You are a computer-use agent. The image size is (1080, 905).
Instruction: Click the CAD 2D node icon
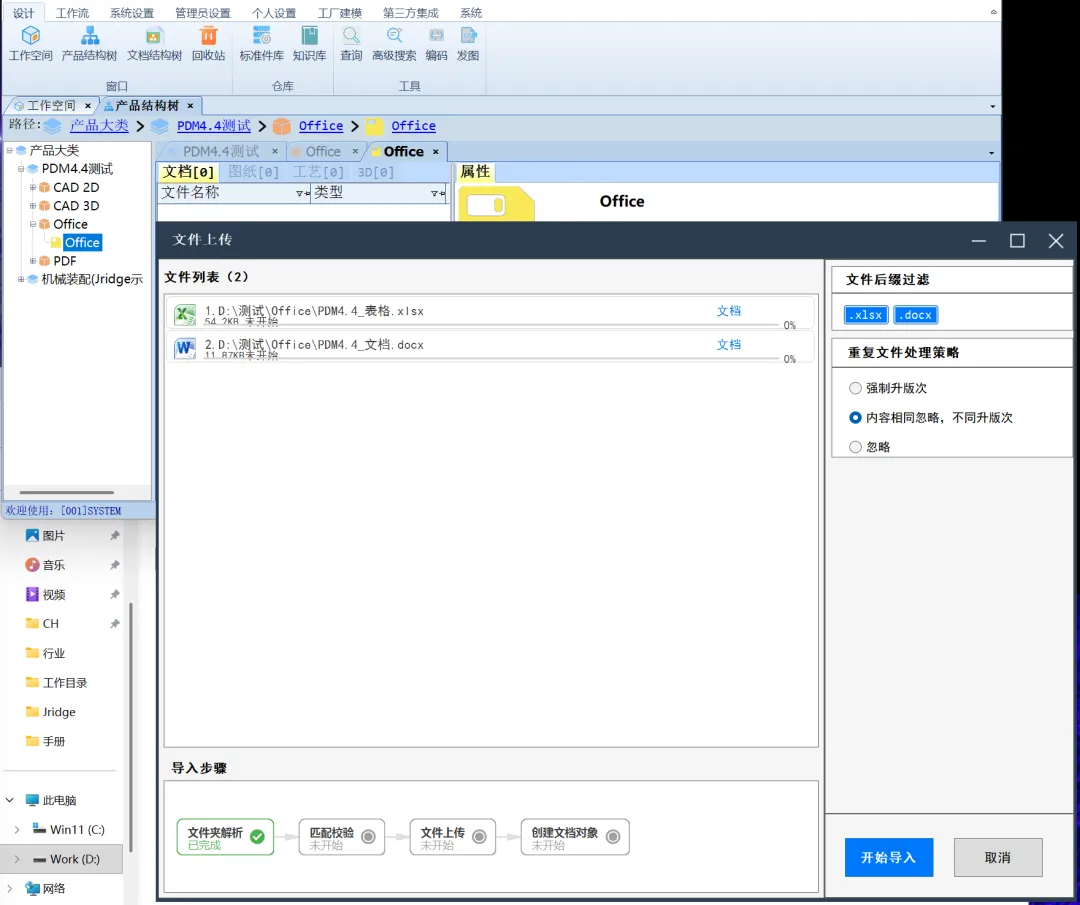click(45, 187)
